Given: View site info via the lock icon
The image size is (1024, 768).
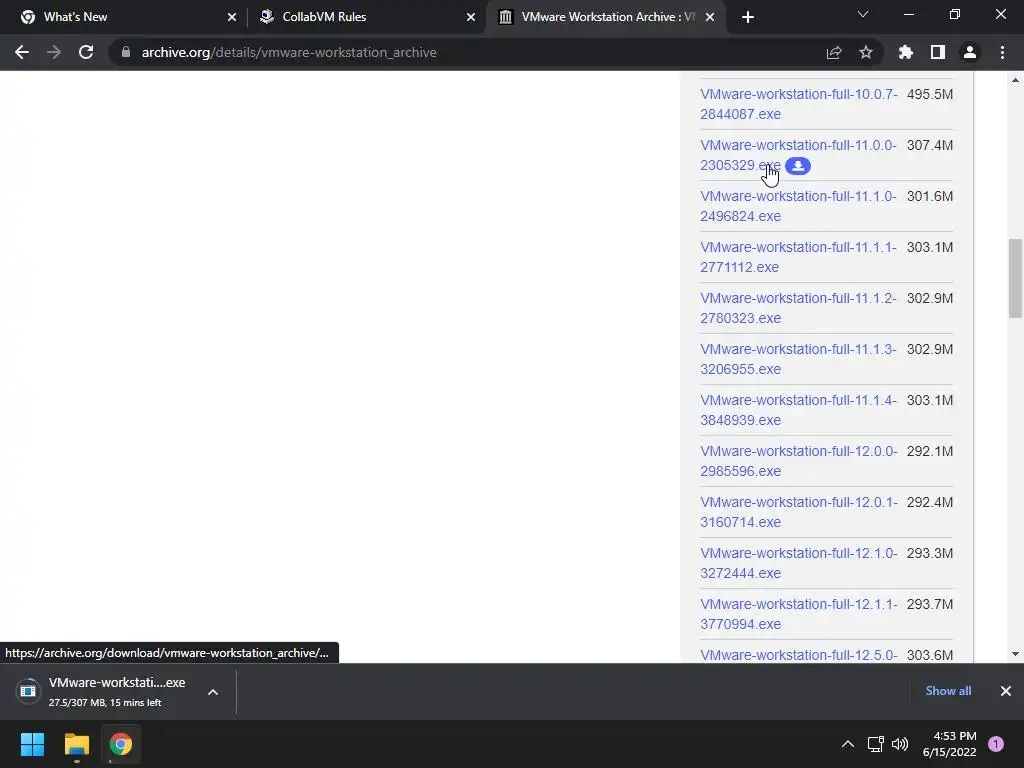Looking at the screenshot, I should tap(126, 52).
